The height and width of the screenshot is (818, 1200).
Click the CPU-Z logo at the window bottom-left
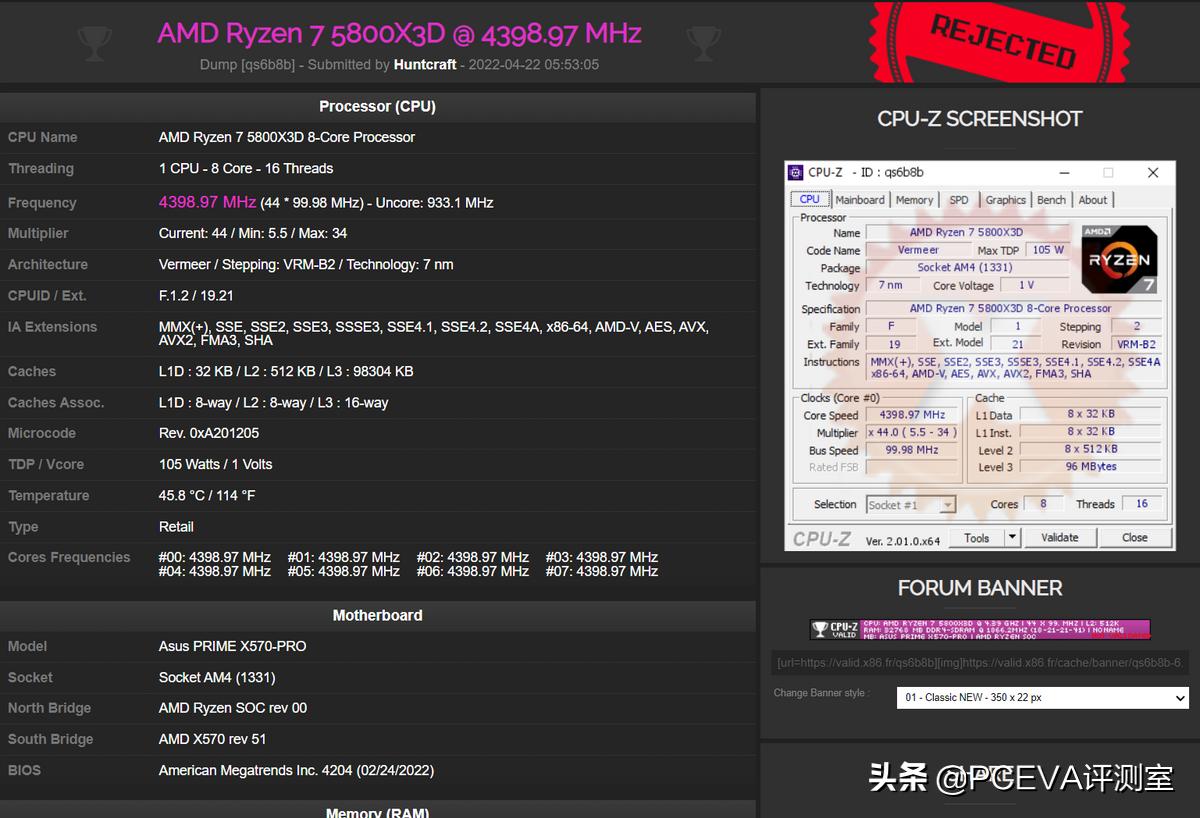point(821,537)
